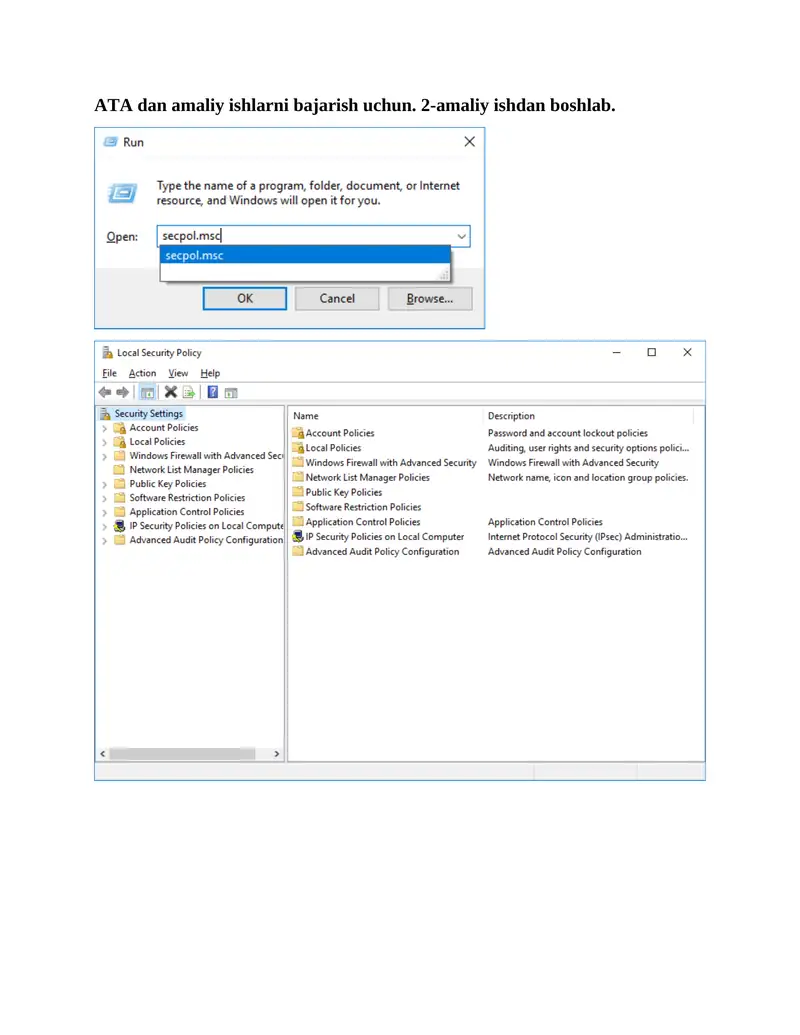Expand the Local Policies tree node

pyautogui.click(x=104, y=442)
